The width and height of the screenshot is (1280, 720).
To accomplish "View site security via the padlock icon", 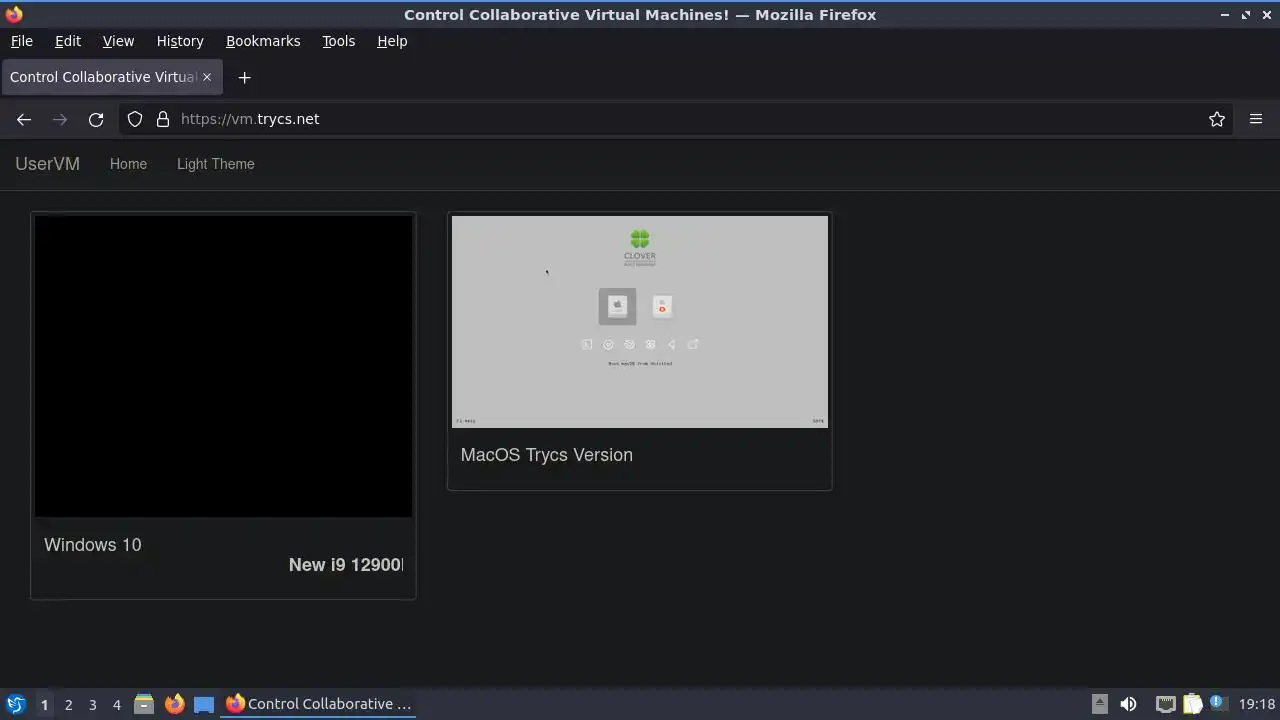I will (163, 119).
